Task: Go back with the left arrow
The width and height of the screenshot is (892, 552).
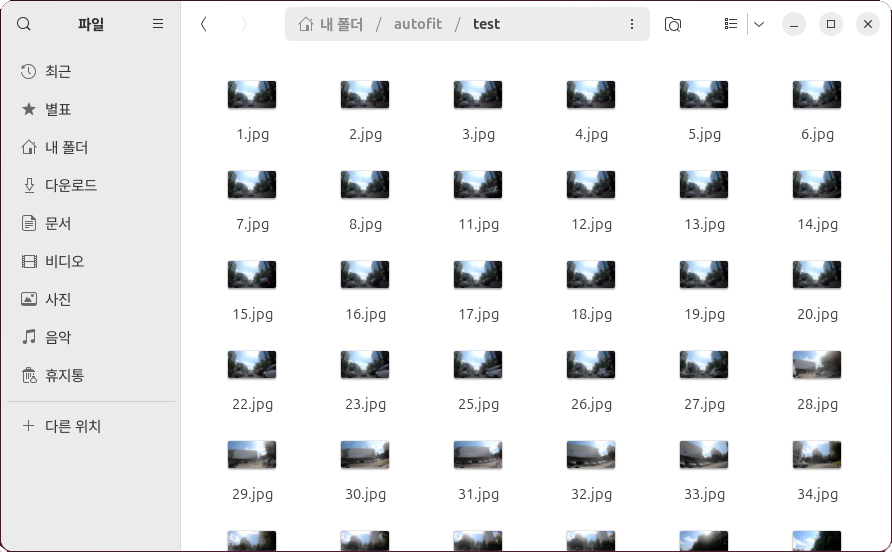Action: click(x=203, y=24)
